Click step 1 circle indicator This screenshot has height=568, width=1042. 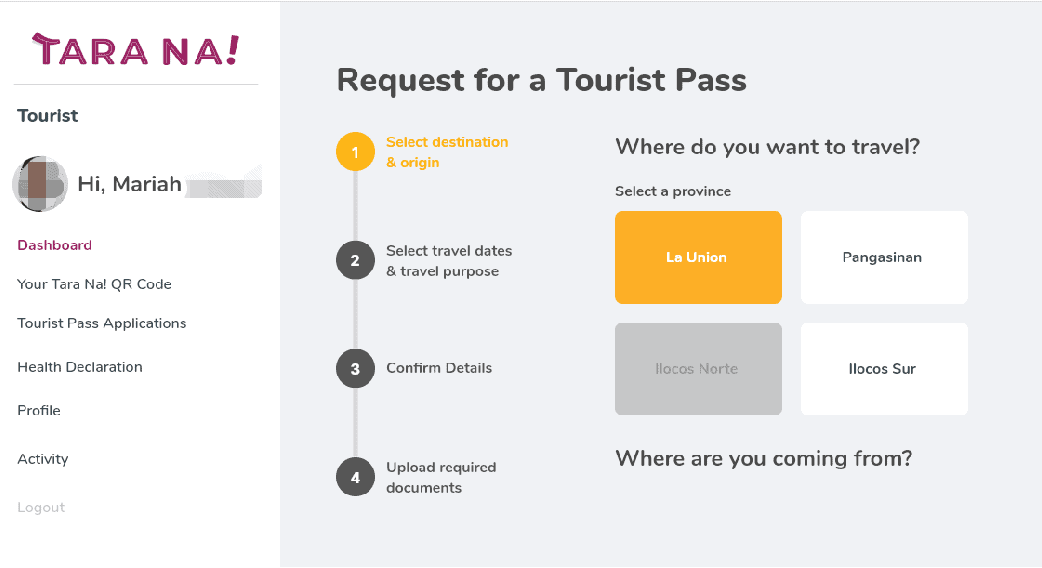click(355, 152)
